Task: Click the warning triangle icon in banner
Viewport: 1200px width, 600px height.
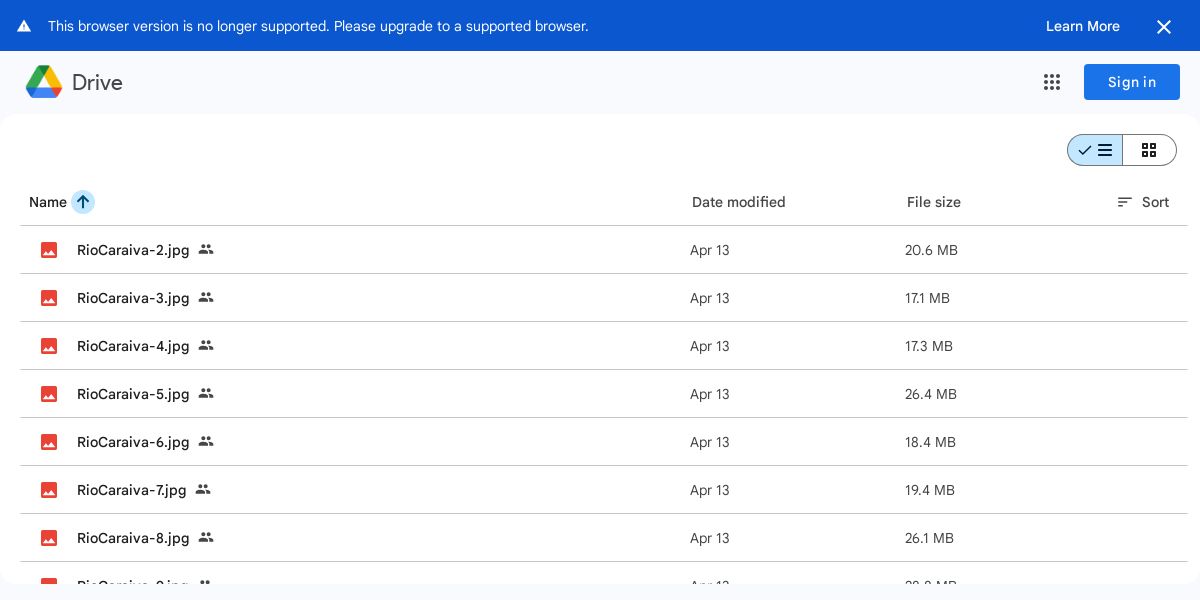Action: (x=24, y=26)
